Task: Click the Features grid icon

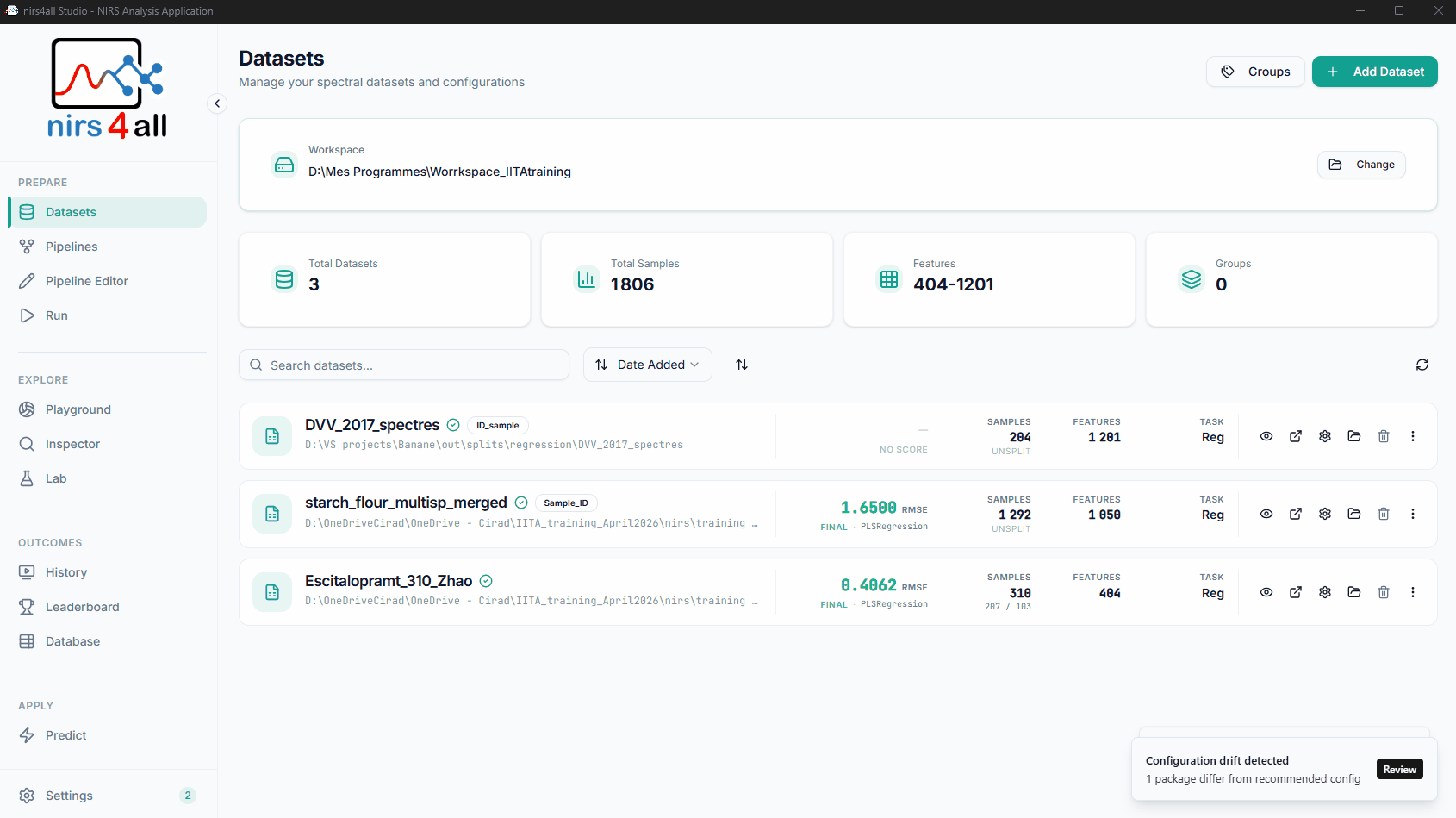Action: click(x=889, y=279)
